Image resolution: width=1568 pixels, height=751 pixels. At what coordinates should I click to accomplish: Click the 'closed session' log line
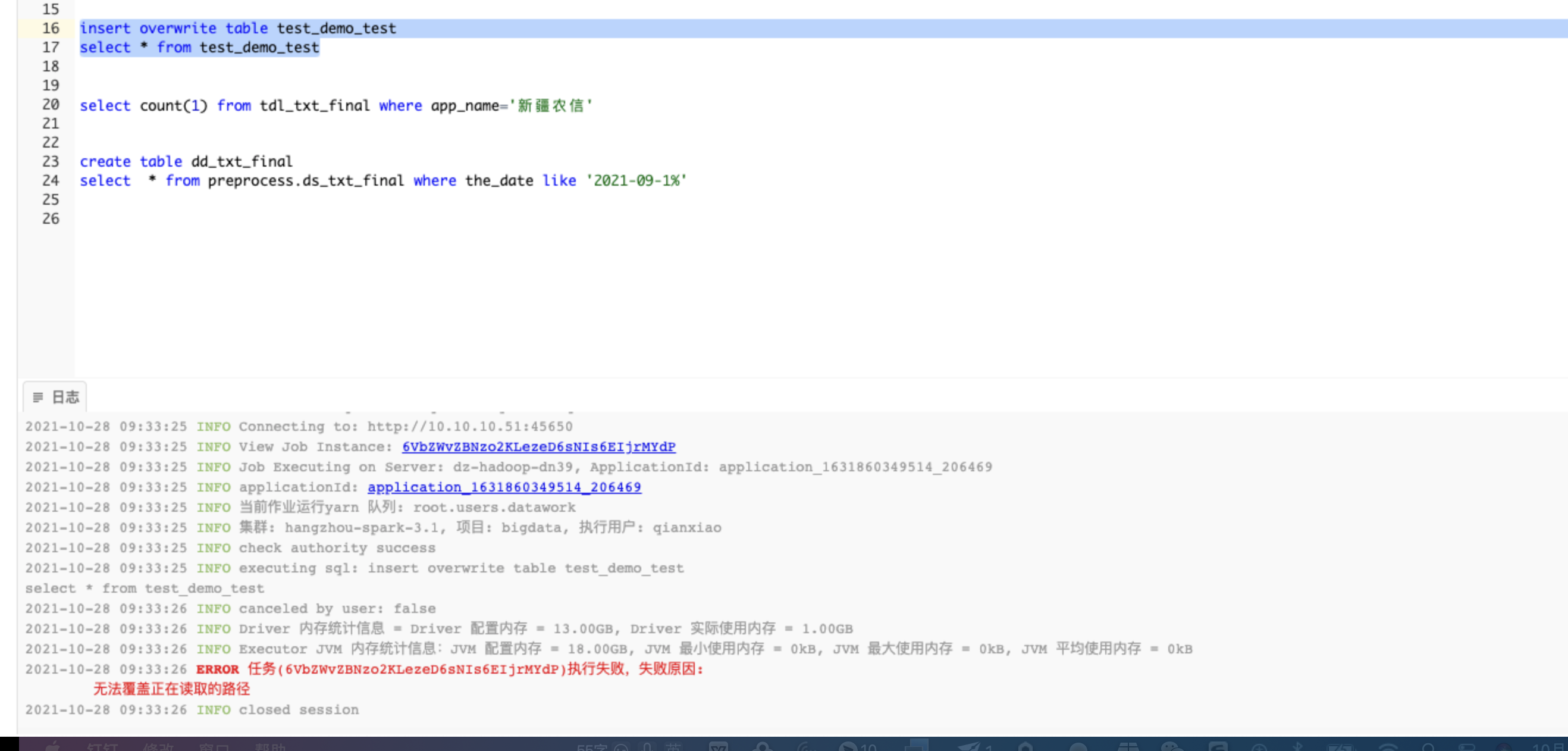click(298, 709)
